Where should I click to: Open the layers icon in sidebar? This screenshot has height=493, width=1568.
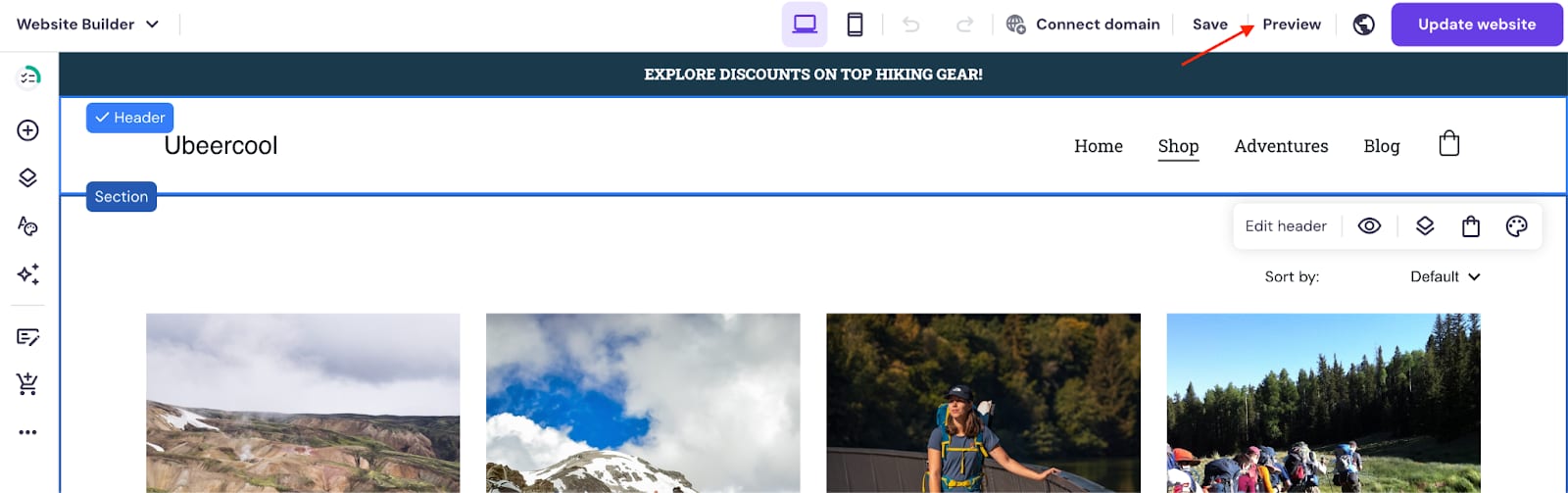coord(27,177)
